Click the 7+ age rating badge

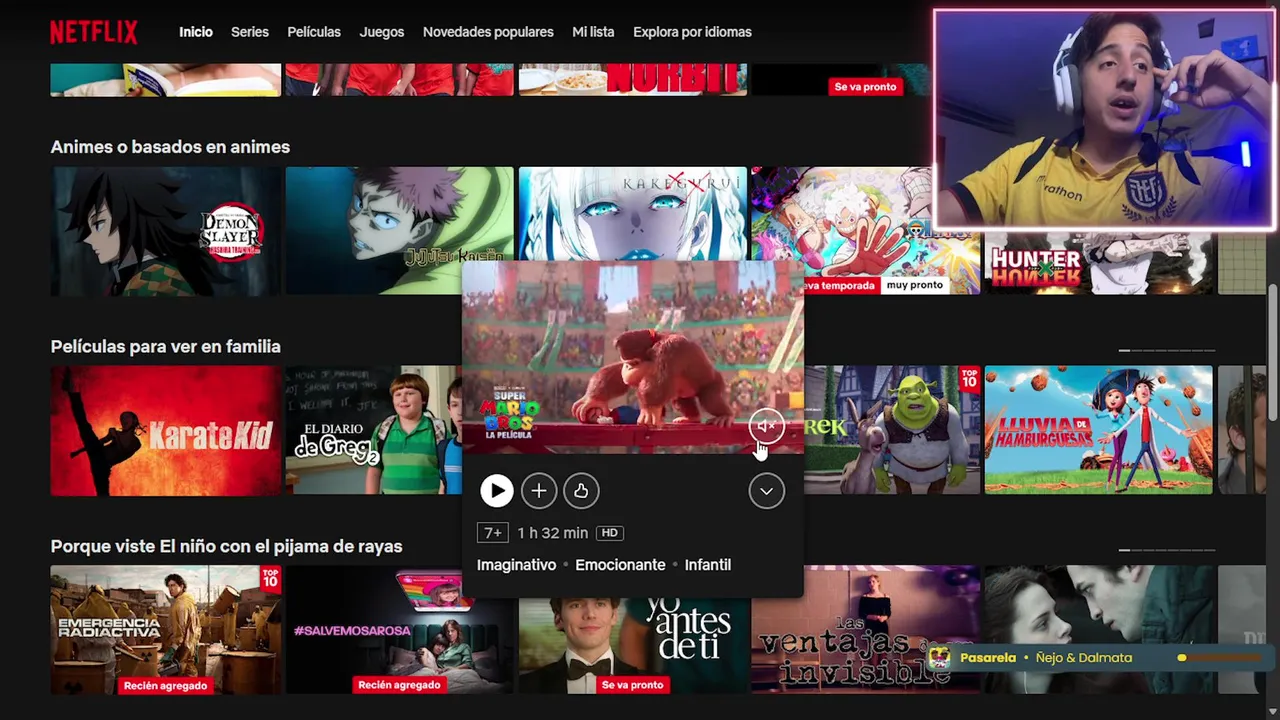(493, 533)
